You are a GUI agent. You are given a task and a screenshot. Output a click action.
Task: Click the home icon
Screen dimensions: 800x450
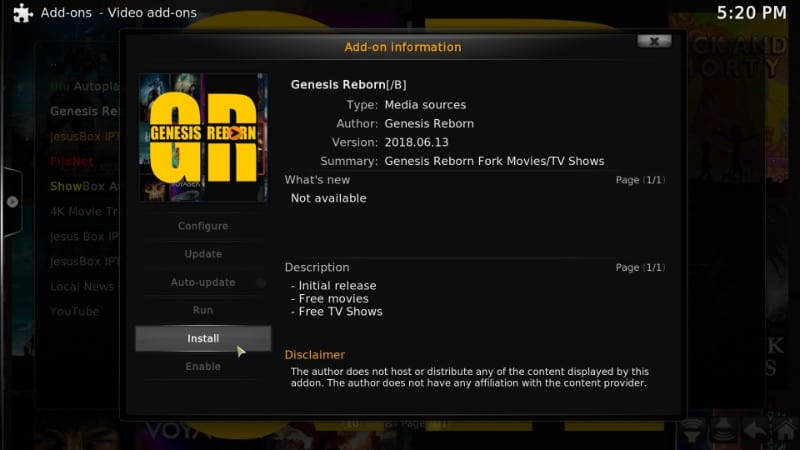(786, 431)
